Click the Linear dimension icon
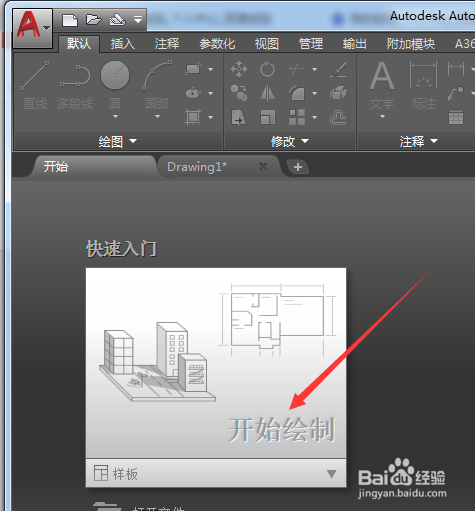 (456, 69)
